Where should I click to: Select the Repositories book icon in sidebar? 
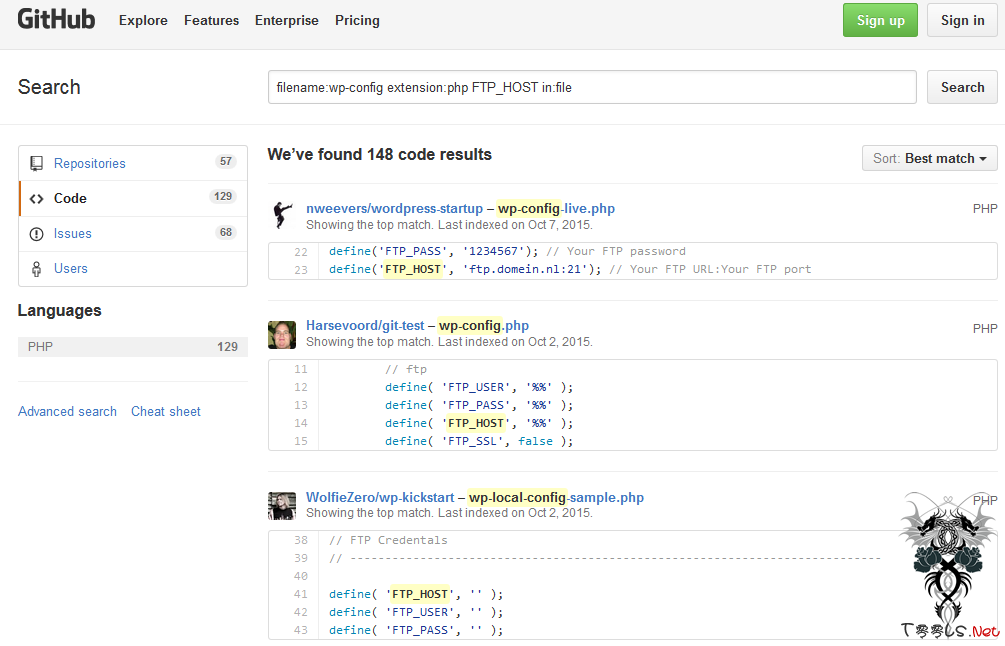tap(38, 163)
